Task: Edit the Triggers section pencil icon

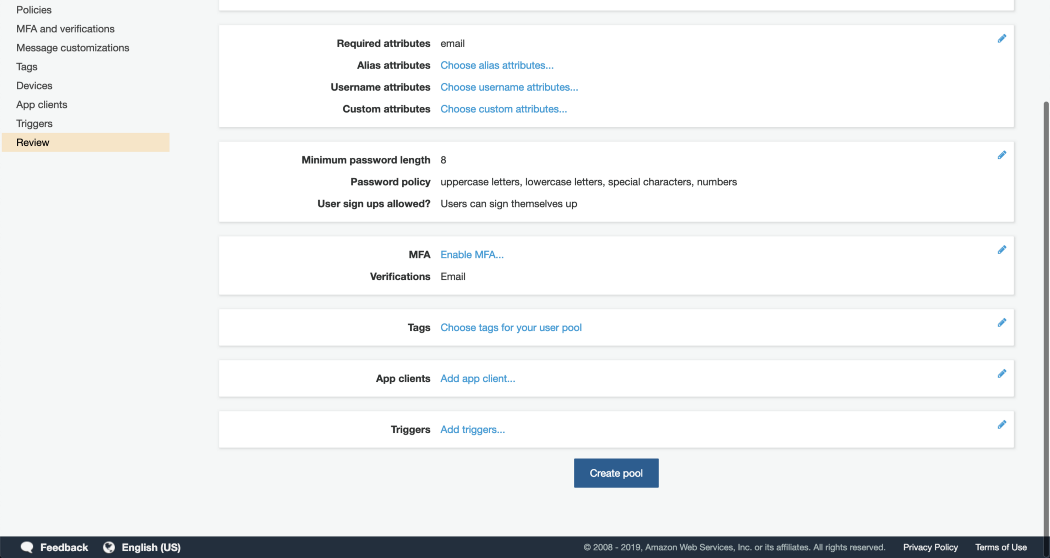Action: [1002, 425]
